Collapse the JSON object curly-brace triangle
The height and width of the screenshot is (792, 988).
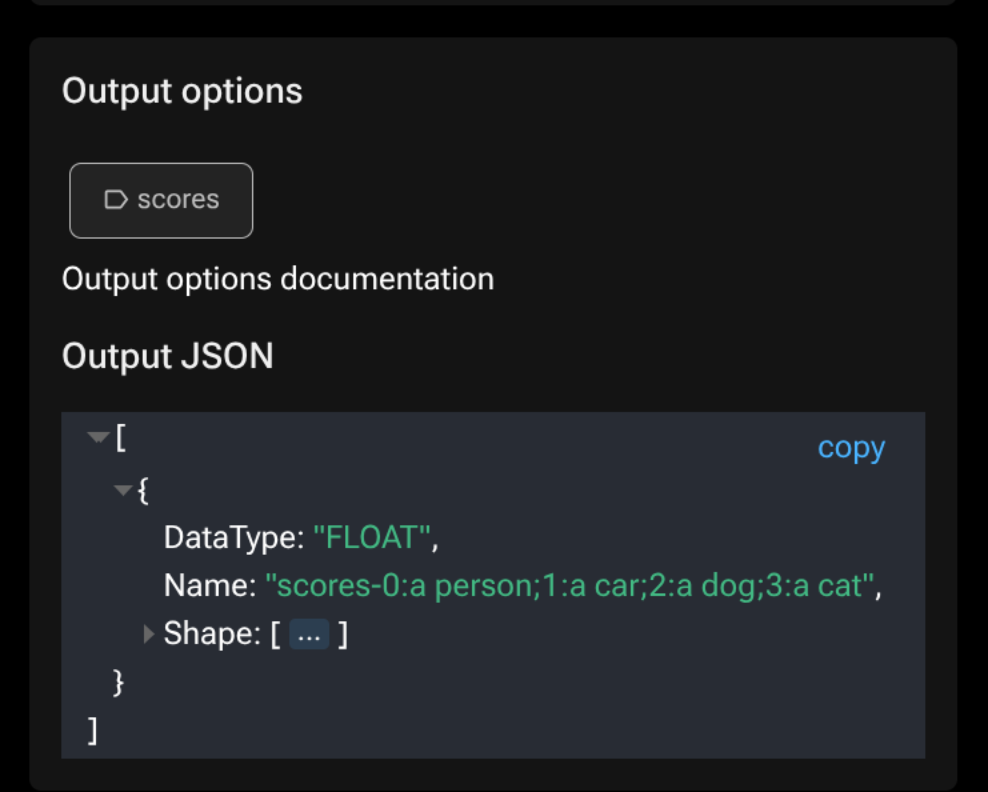click(122, 490)
